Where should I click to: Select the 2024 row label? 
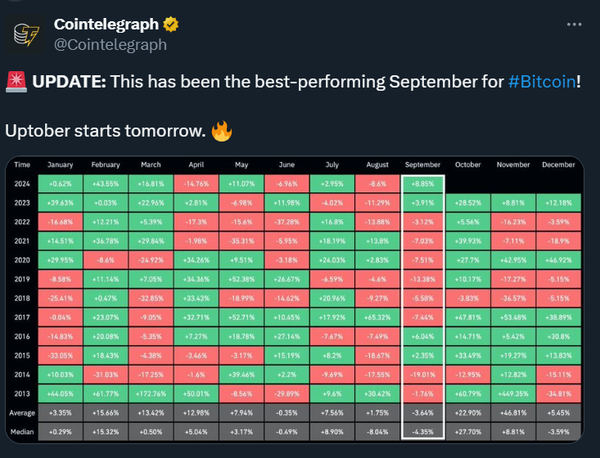coord(23,184)
